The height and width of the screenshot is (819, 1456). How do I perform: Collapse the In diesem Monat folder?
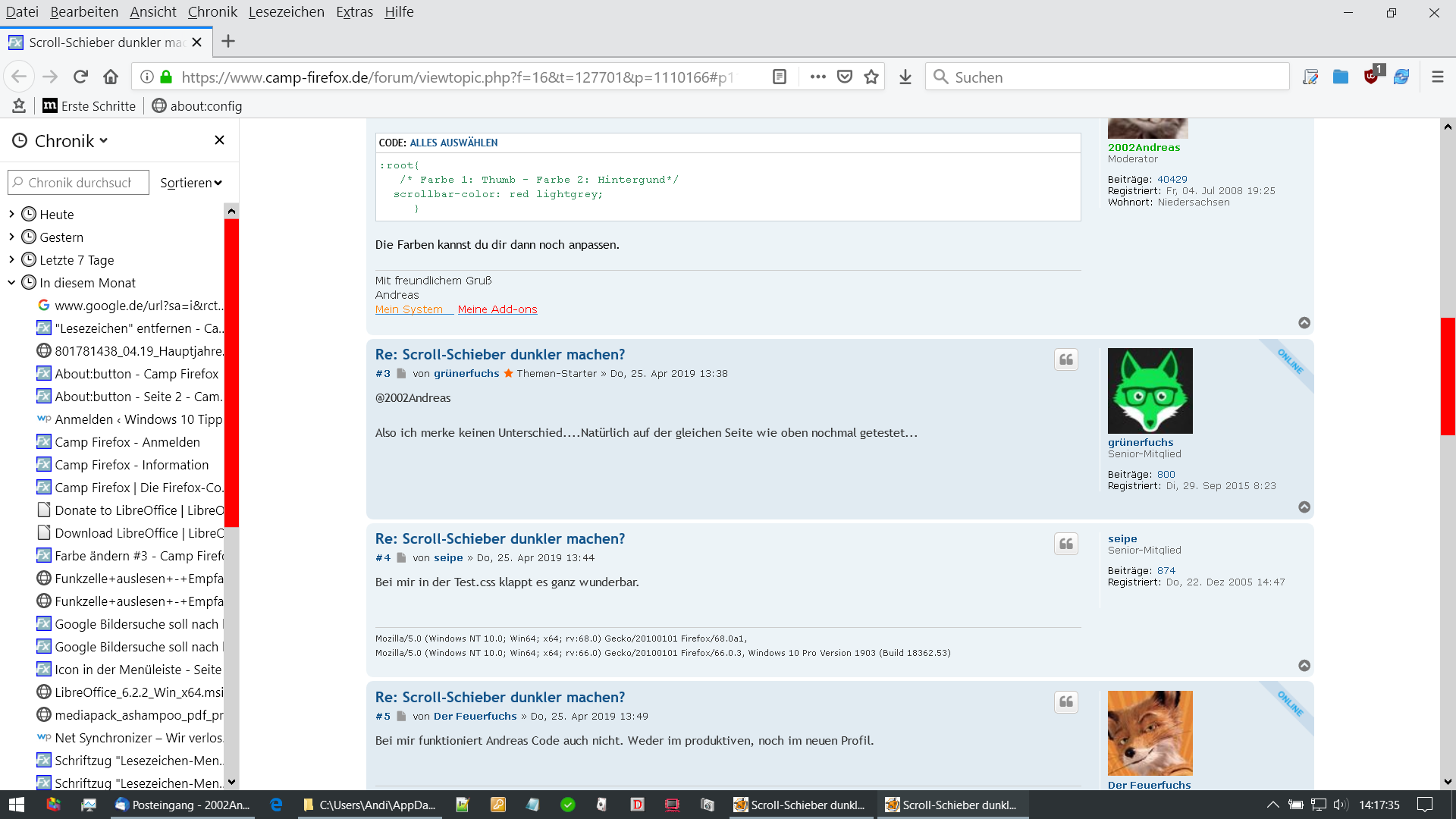click(x=11, y=283)
